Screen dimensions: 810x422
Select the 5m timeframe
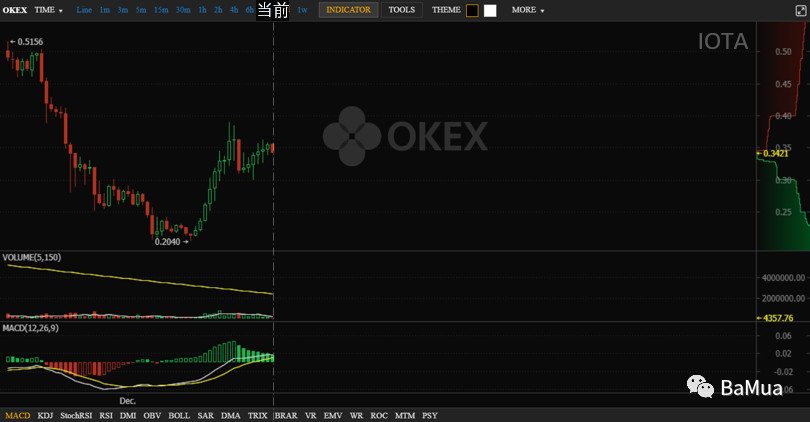click(141, 10)
